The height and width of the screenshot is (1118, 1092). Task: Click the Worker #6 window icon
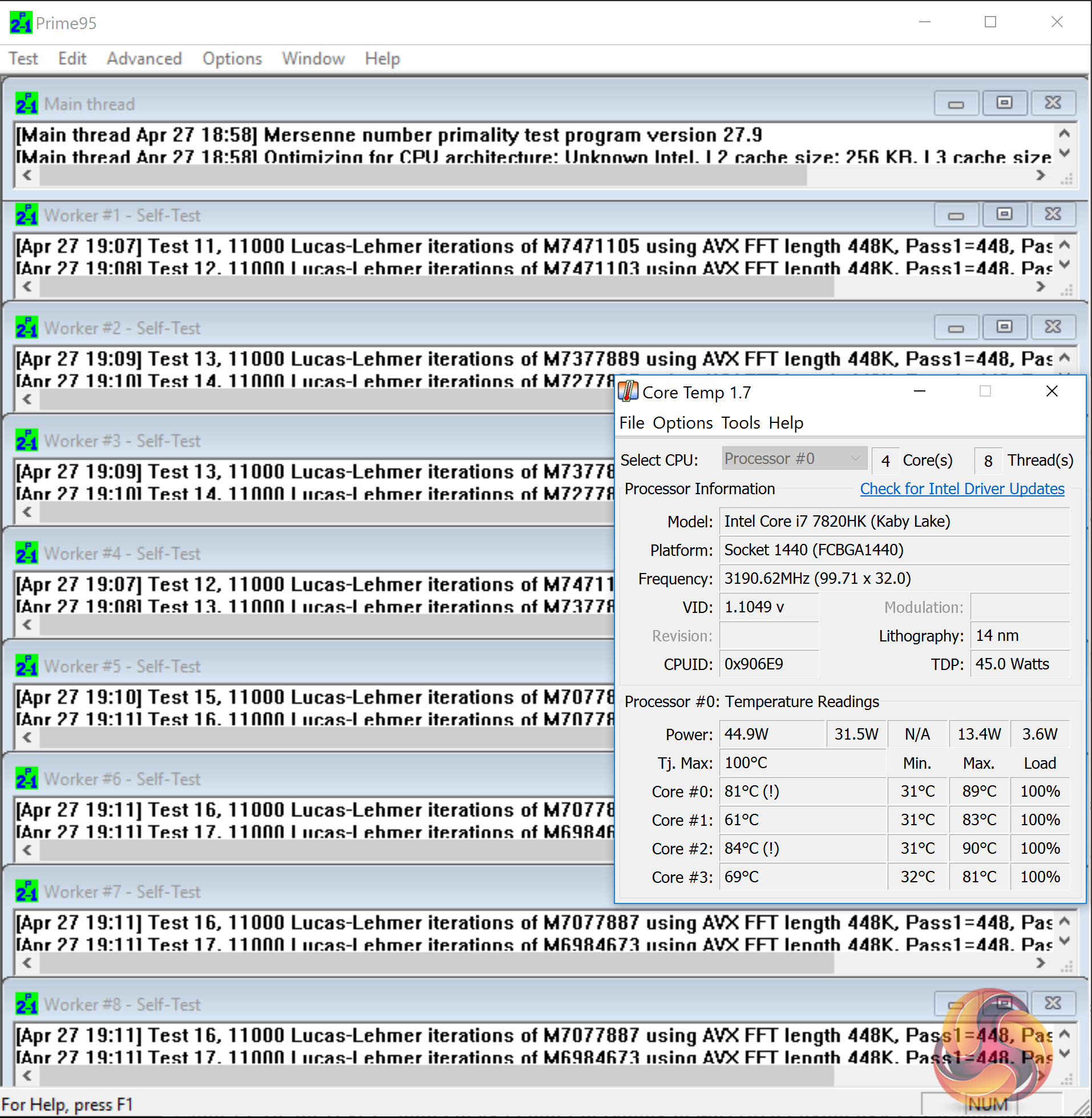point(26,778)
